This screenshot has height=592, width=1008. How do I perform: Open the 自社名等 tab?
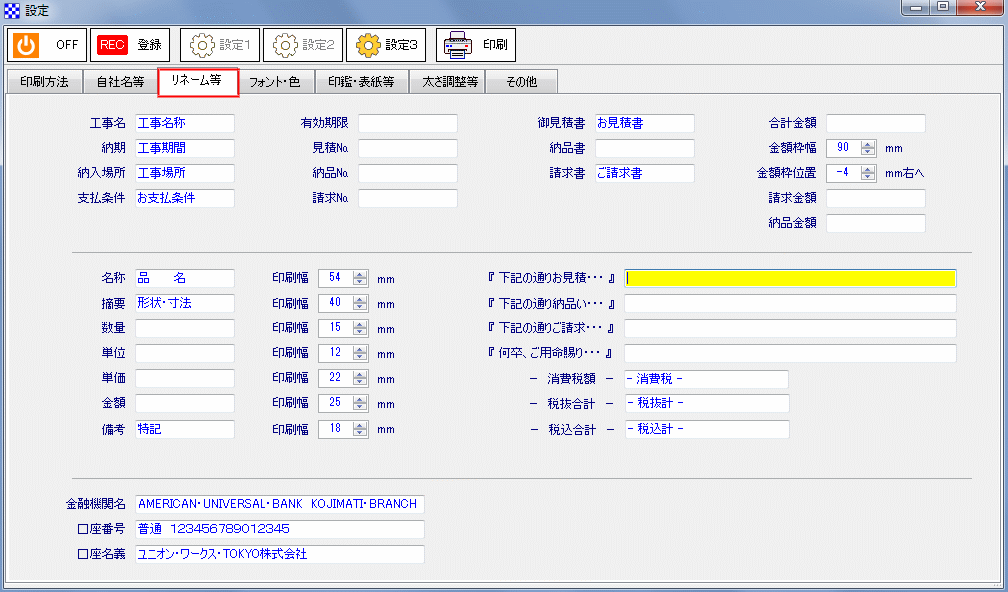[120, 82]
